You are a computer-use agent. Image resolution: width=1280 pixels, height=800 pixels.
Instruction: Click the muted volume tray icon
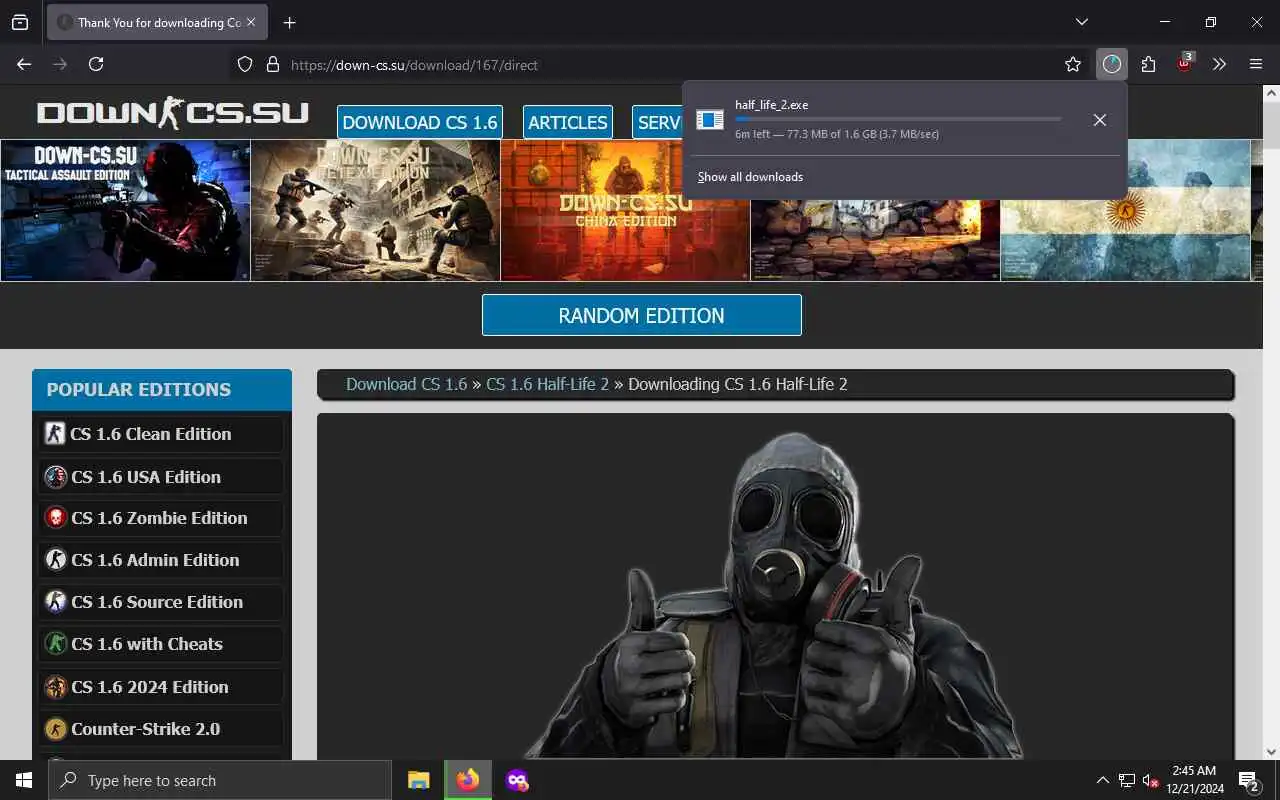[x=1151, y=780]
